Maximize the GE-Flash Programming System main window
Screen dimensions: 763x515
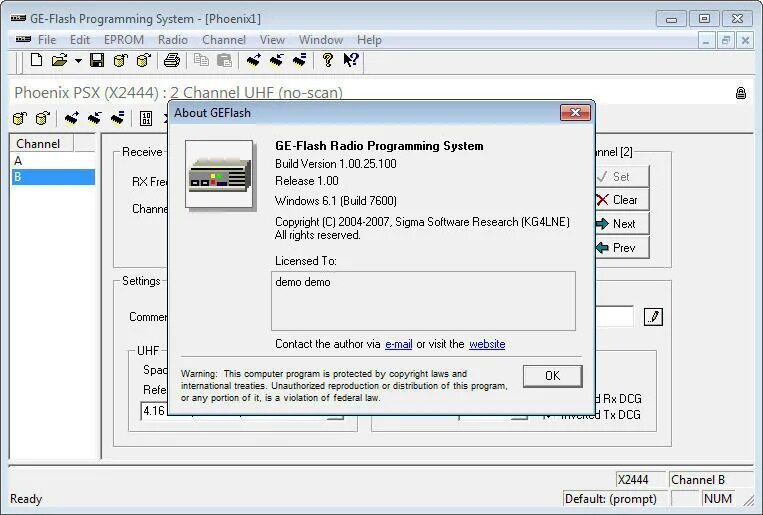coord(704,19)
